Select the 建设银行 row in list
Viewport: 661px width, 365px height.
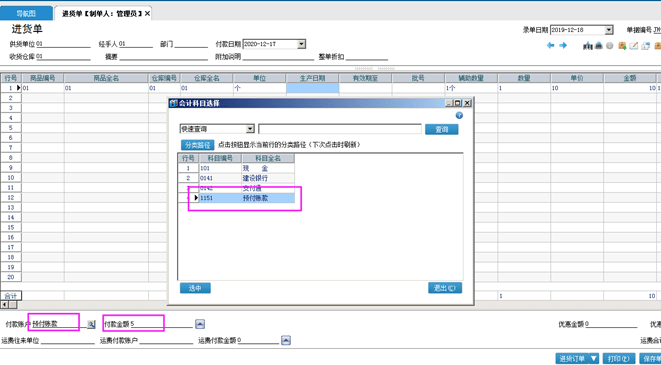pyautogui.click(x=236, y=178)
